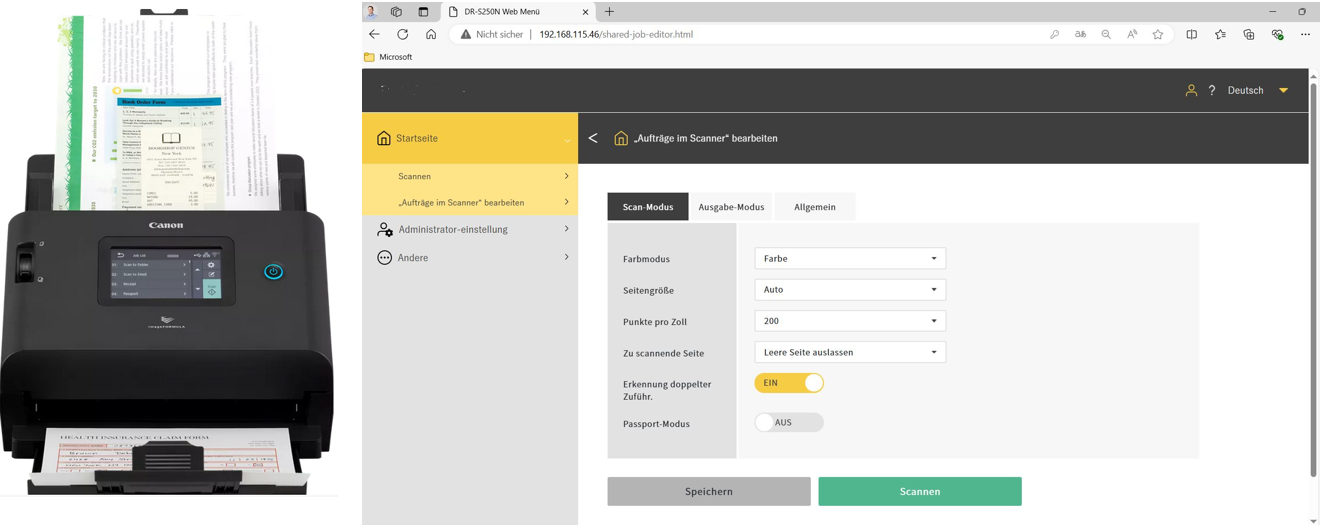Click the green Scannen button
Image resolution: width=1329 pixels, height=532 pixels.
(x=919, y=492)
